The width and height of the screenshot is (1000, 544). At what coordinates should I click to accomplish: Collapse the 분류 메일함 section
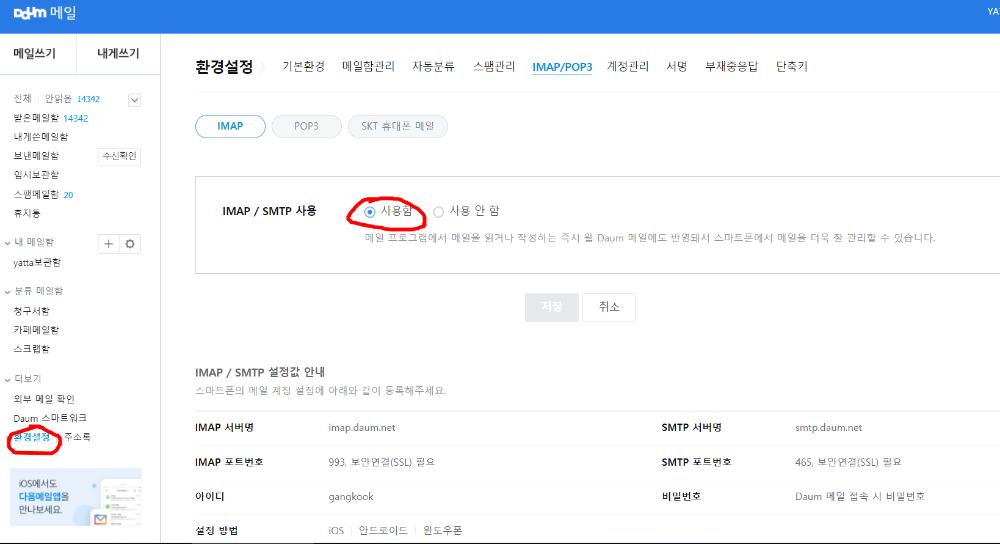8,291
